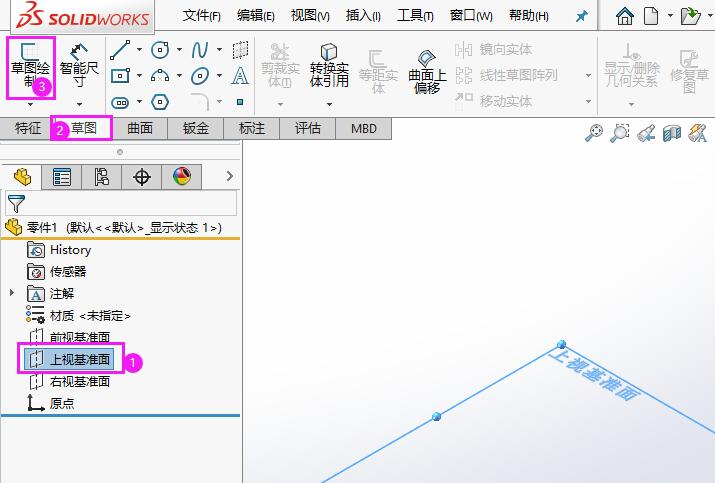Open the FeatureManager design tree tab

pos(22,177)
